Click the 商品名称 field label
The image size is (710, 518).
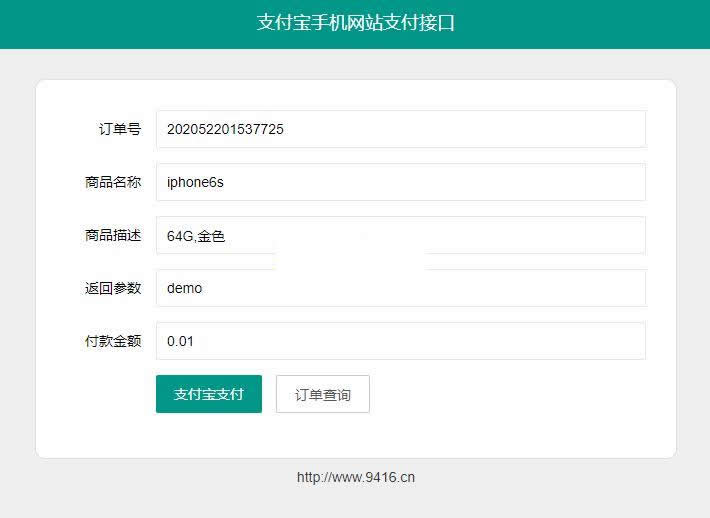[113, 182]
